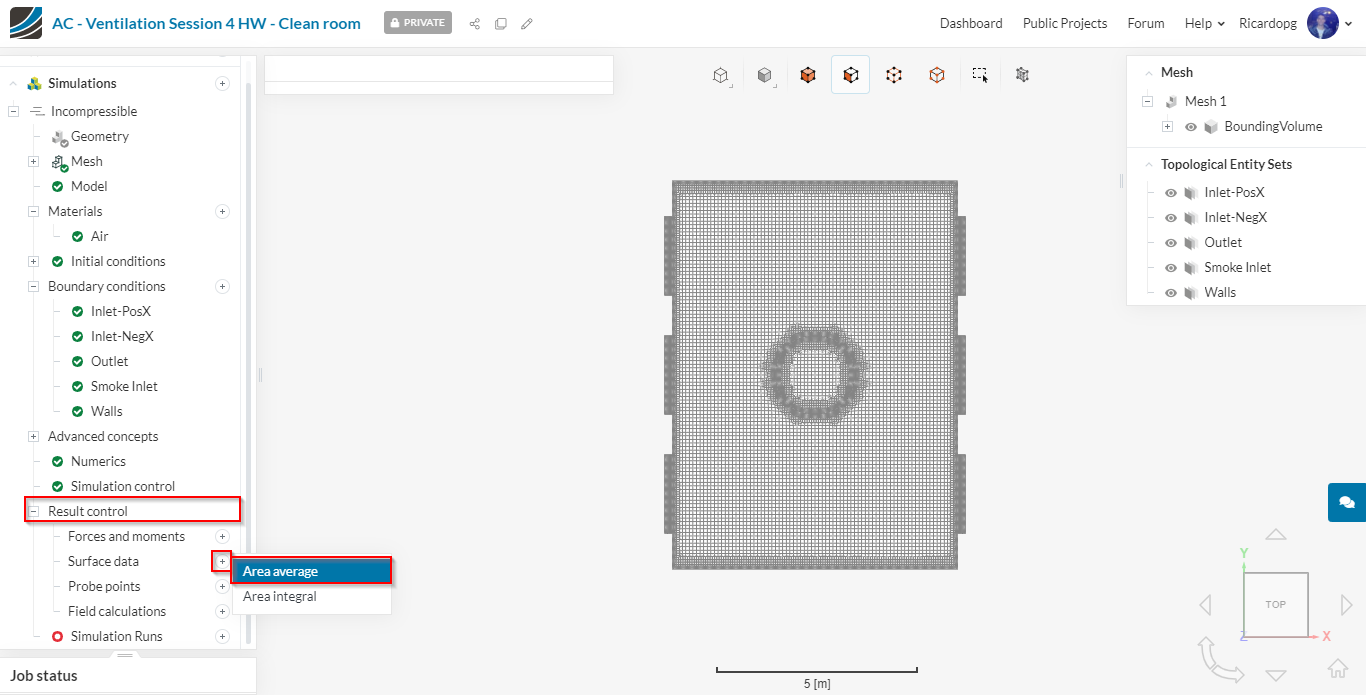Screen dimensions: 1366x695
Task: Add Forces and moments result control
Action: pos(223,537)
